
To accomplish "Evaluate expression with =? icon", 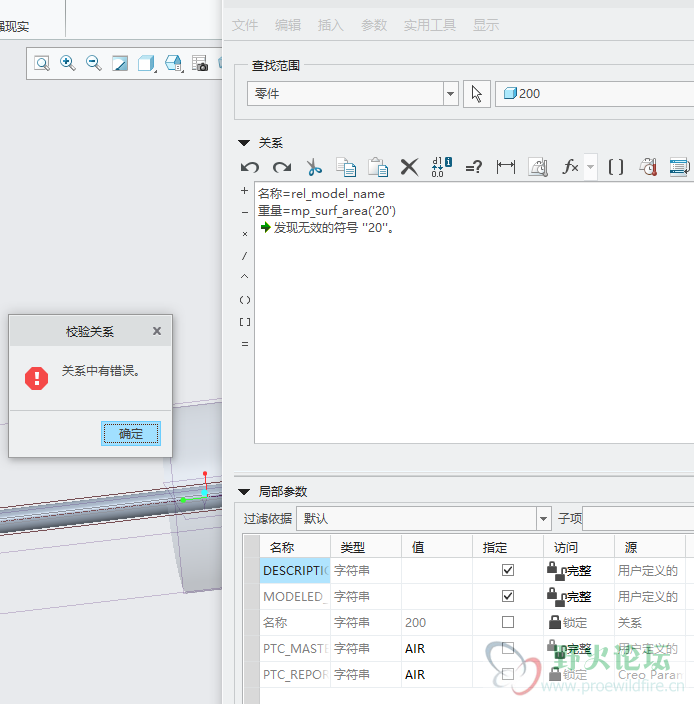I will [x=474, y=167].
